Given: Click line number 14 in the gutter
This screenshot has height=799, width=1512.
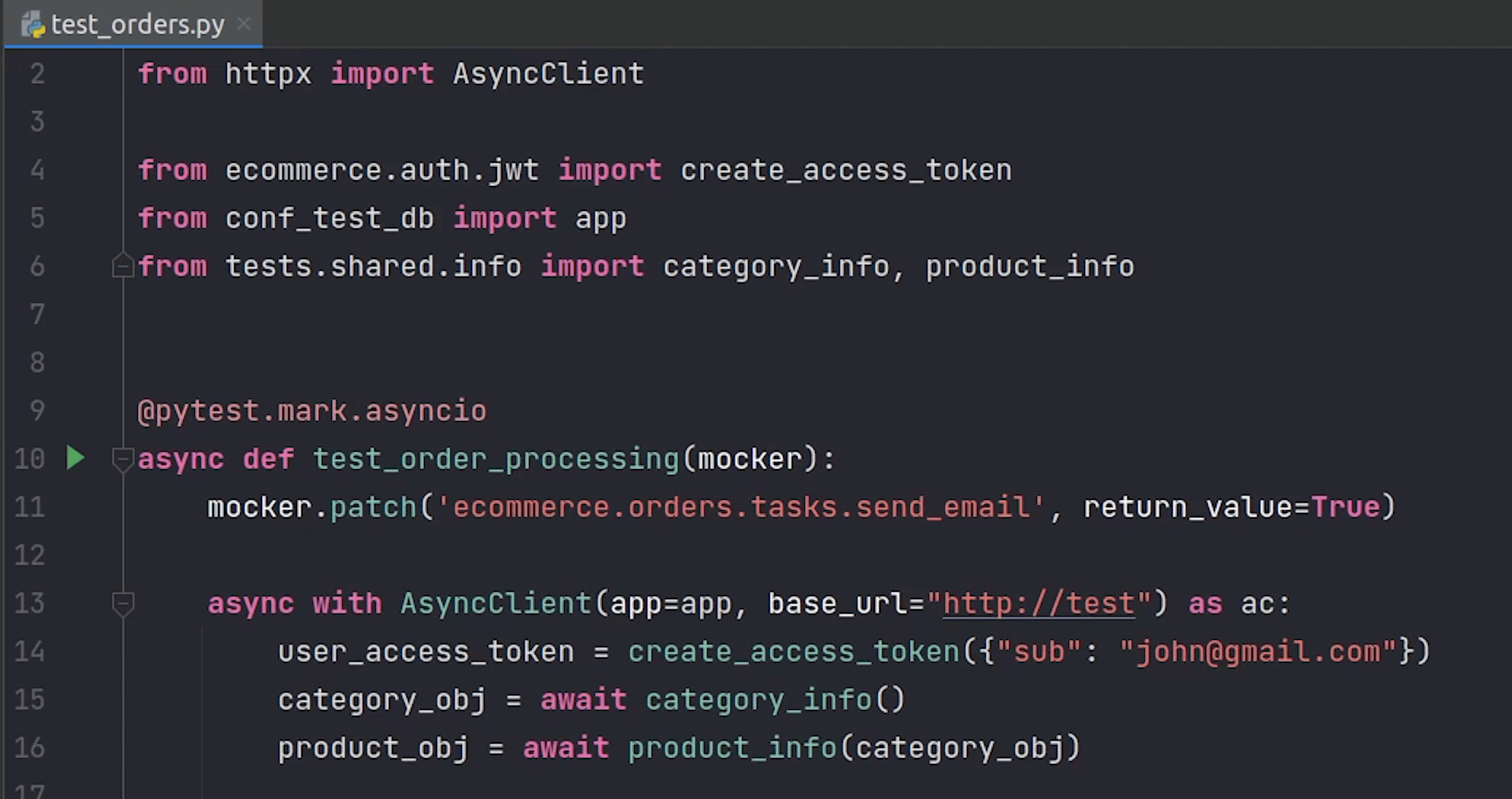Looking at the screenshot, I should click(x=30, y=652).
